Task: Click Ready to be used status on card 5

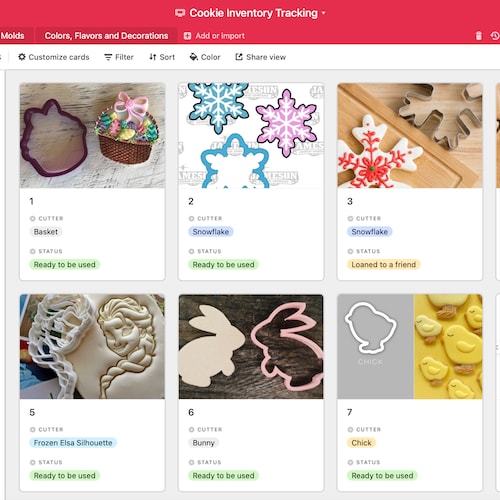Action: pos(64,476)
